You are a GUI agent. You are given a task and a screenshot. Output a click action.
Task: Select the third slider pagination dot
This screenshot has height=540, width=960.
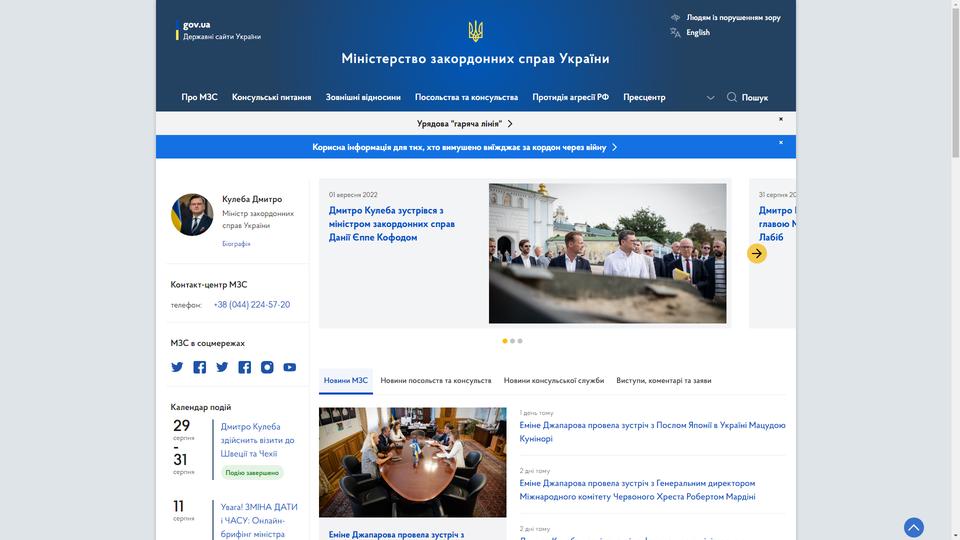520,341
